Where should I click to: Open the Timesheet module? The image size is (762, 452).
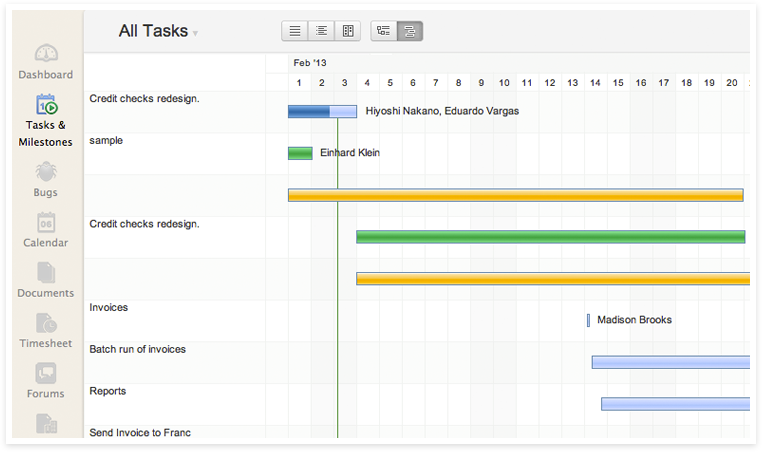click(46, 331)
